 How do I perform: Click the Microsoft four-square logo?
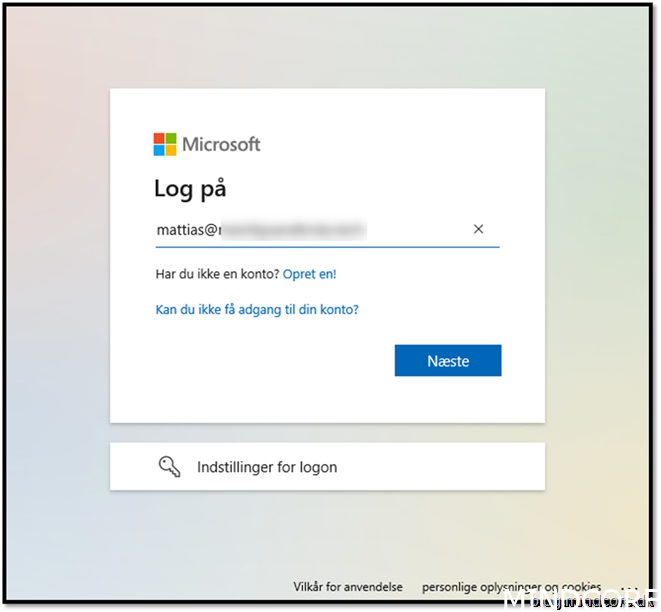tap(165, 144)
